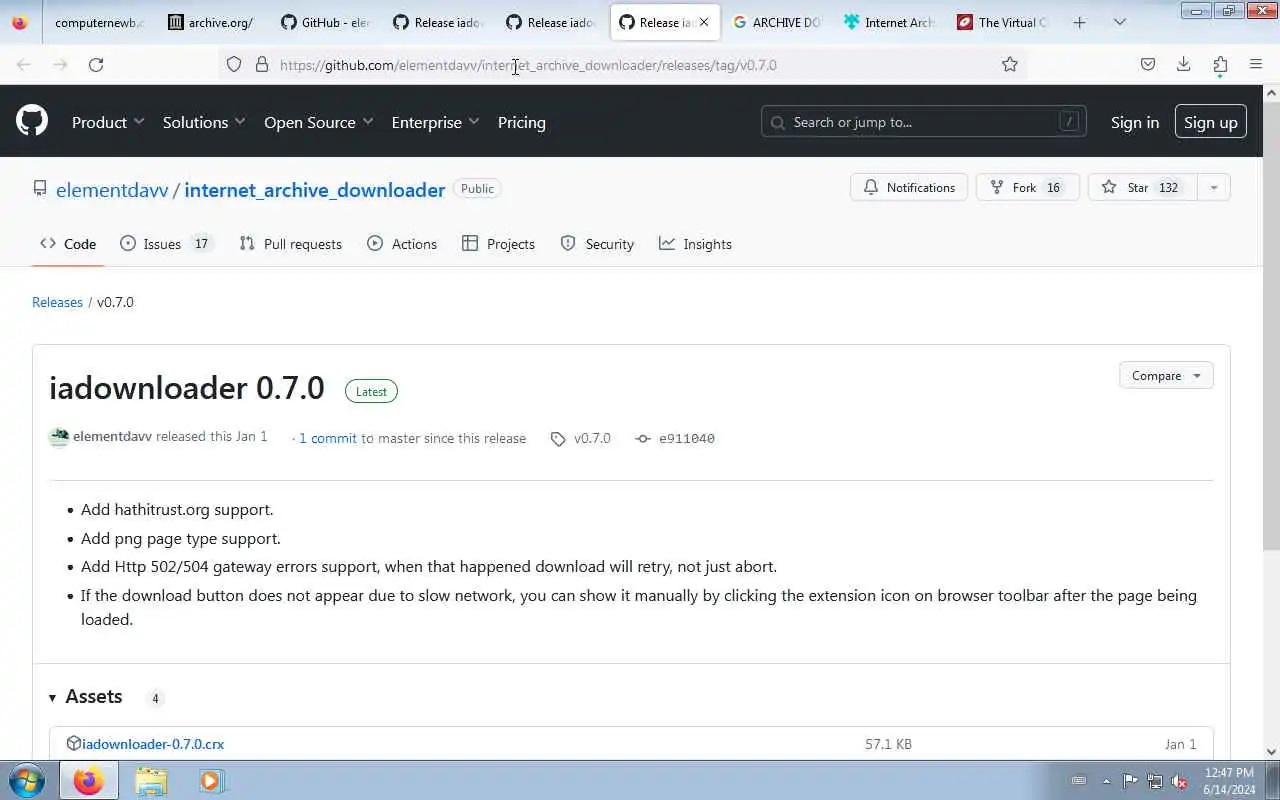The image size is (1280, 800).
Task: Fork the repository
Action: [1028, 187]
